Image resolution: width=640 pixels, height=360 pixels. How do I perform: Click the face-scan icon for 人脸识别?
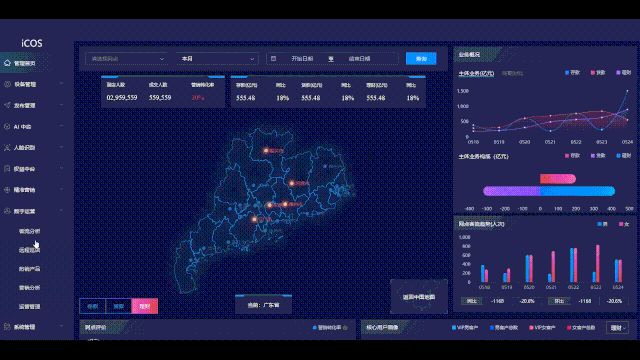[x=7, y=147]
